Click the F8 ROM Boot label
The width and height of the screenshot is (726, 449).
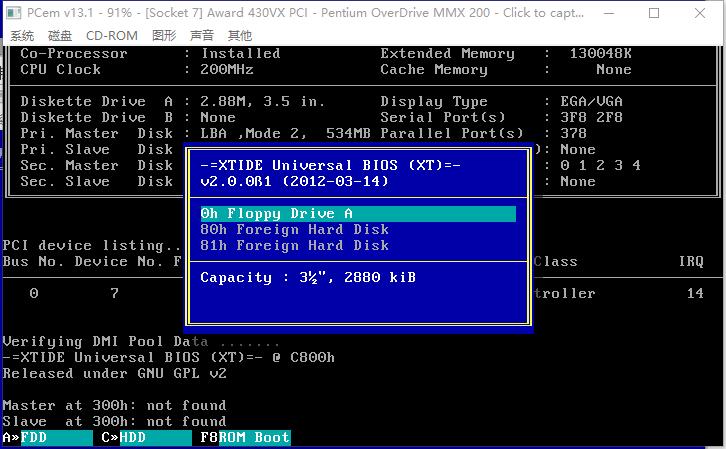click(245, 437)
